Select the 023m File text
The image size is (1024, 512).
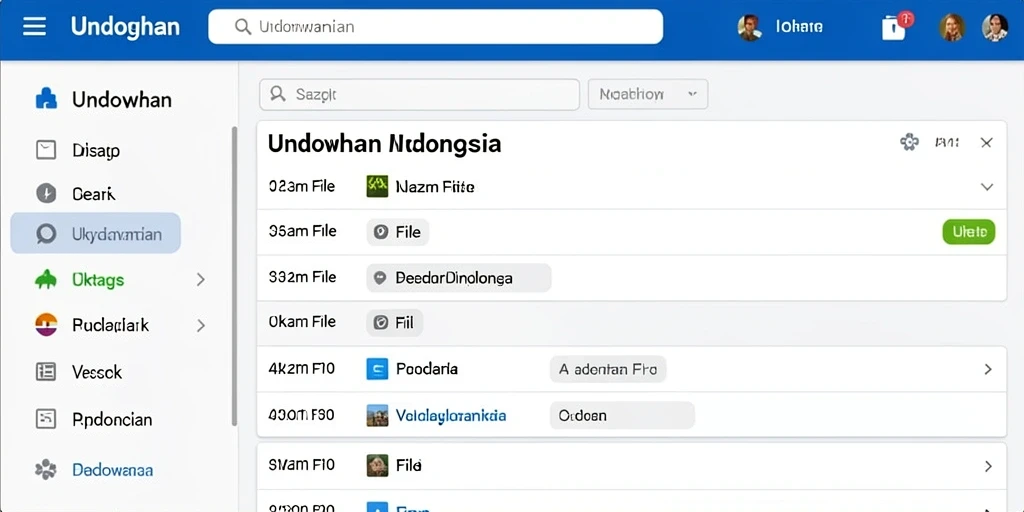pyautogui.click(x=302, y=187)
